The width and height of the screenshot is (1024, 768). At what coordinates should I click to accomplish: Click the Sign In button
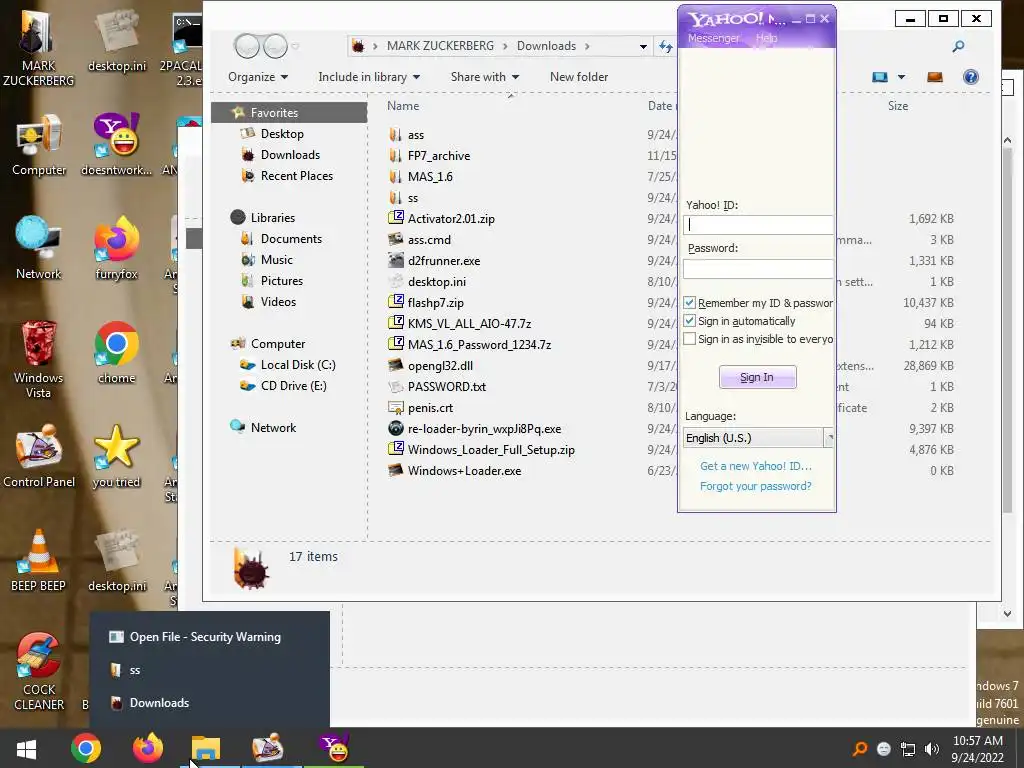pos(758,377)
